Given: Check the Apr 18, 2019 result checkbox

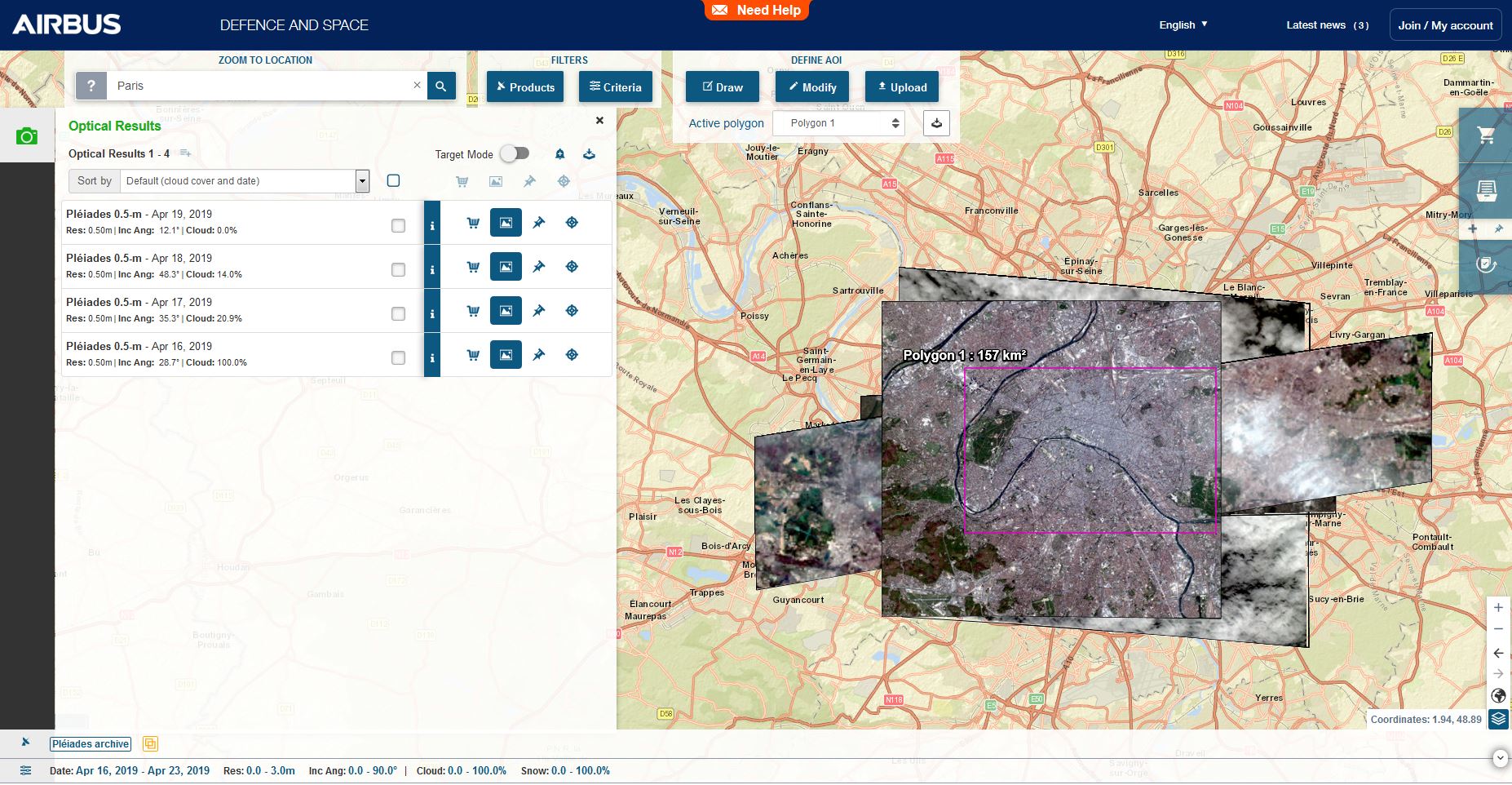Looking at the screenshot, I should [398, 270].
